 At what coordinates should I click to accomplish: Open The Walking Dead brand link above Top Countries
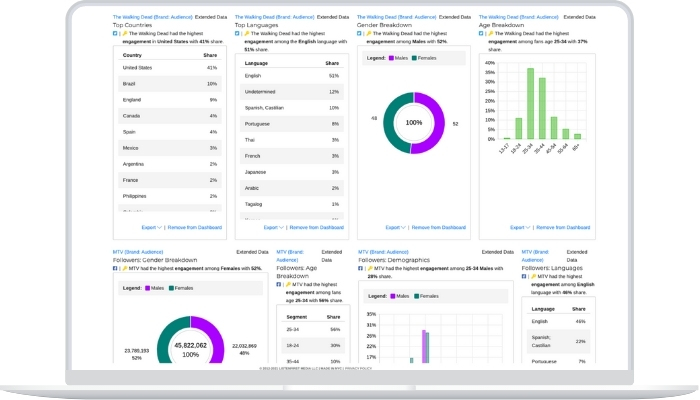(x=153, y=17)
